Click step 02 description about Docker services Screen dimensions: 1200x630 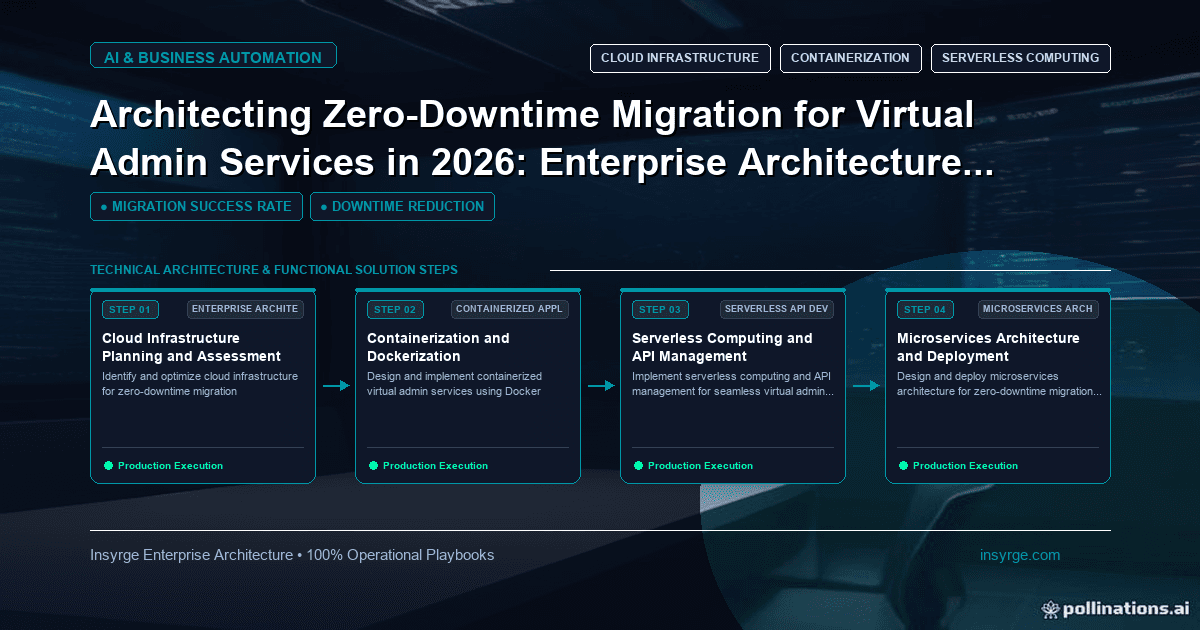tap(455, 384)
